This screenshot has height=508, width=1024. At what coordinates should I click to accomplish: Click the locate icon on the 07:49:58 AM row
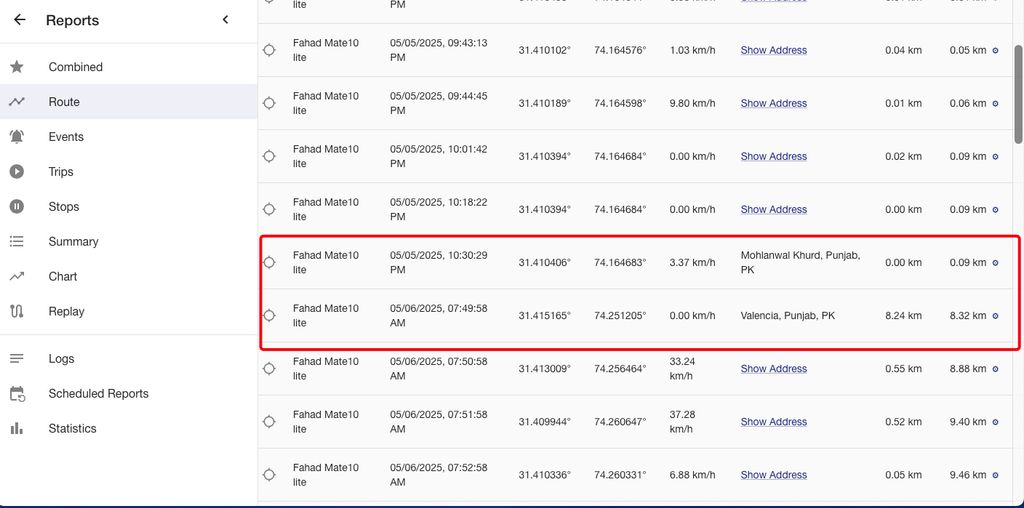point(269,316)
